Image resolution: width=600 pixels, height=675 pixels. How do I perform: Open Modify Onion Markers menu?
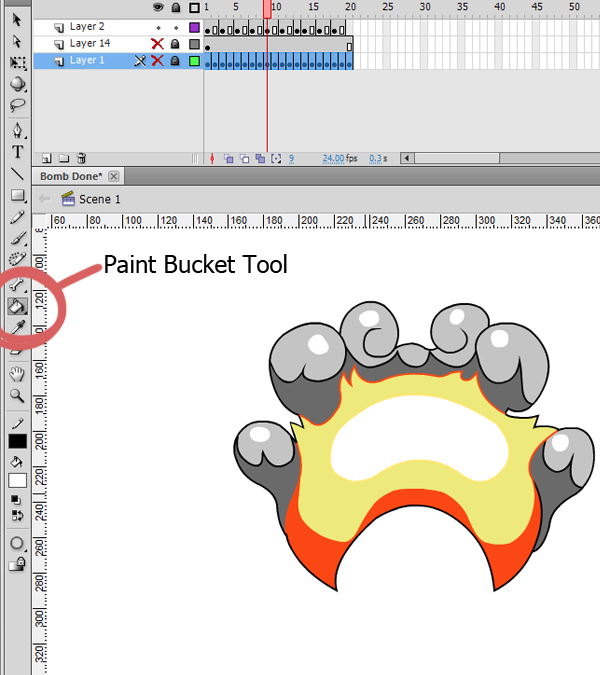(x=276, y=159)
